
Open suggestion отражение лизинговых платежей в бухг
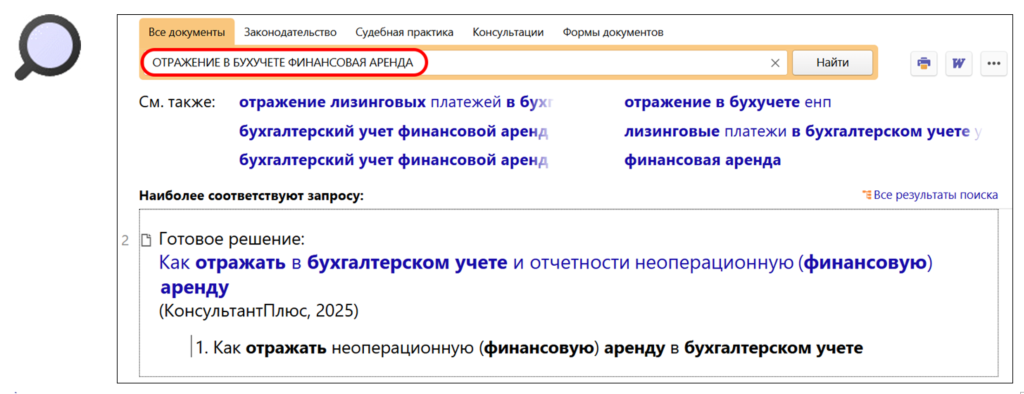[396, 103]
